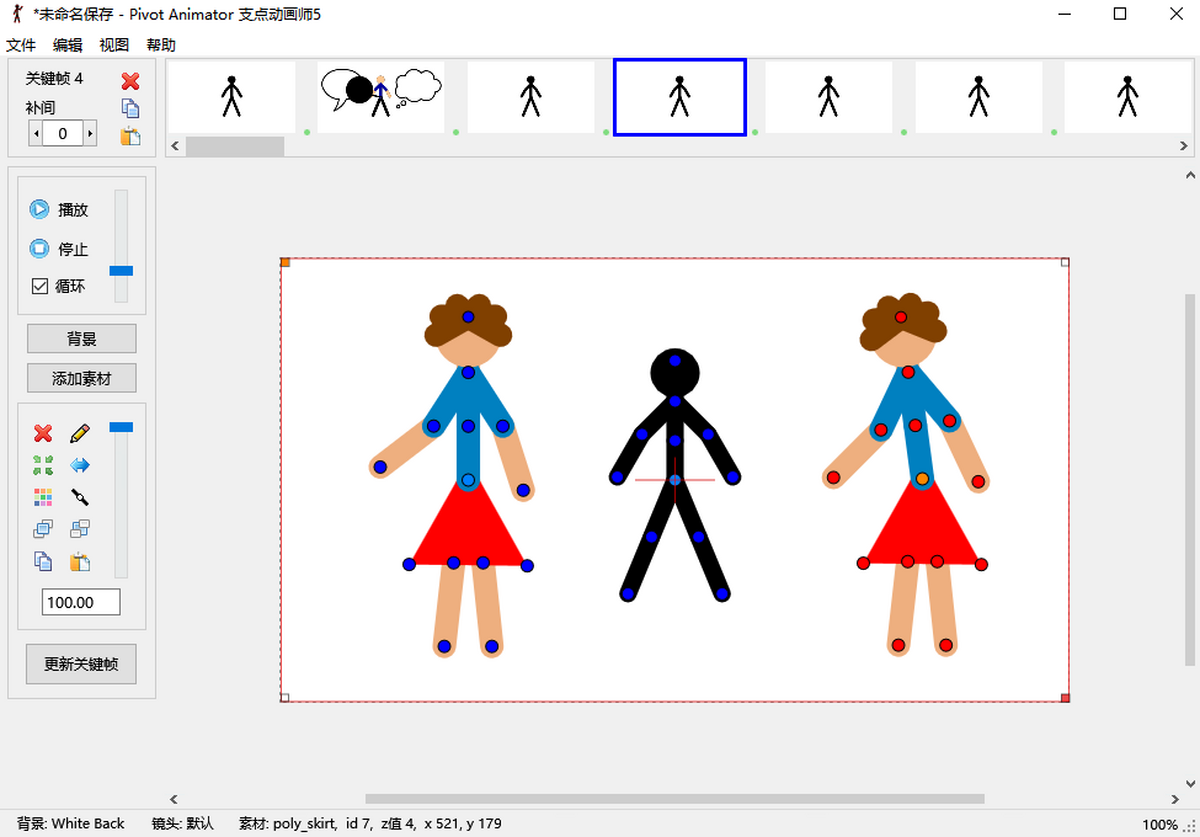Delete keyframe 4 with the red X
The height and width of the screenshot is (837, 1200).
pos(130,81)
